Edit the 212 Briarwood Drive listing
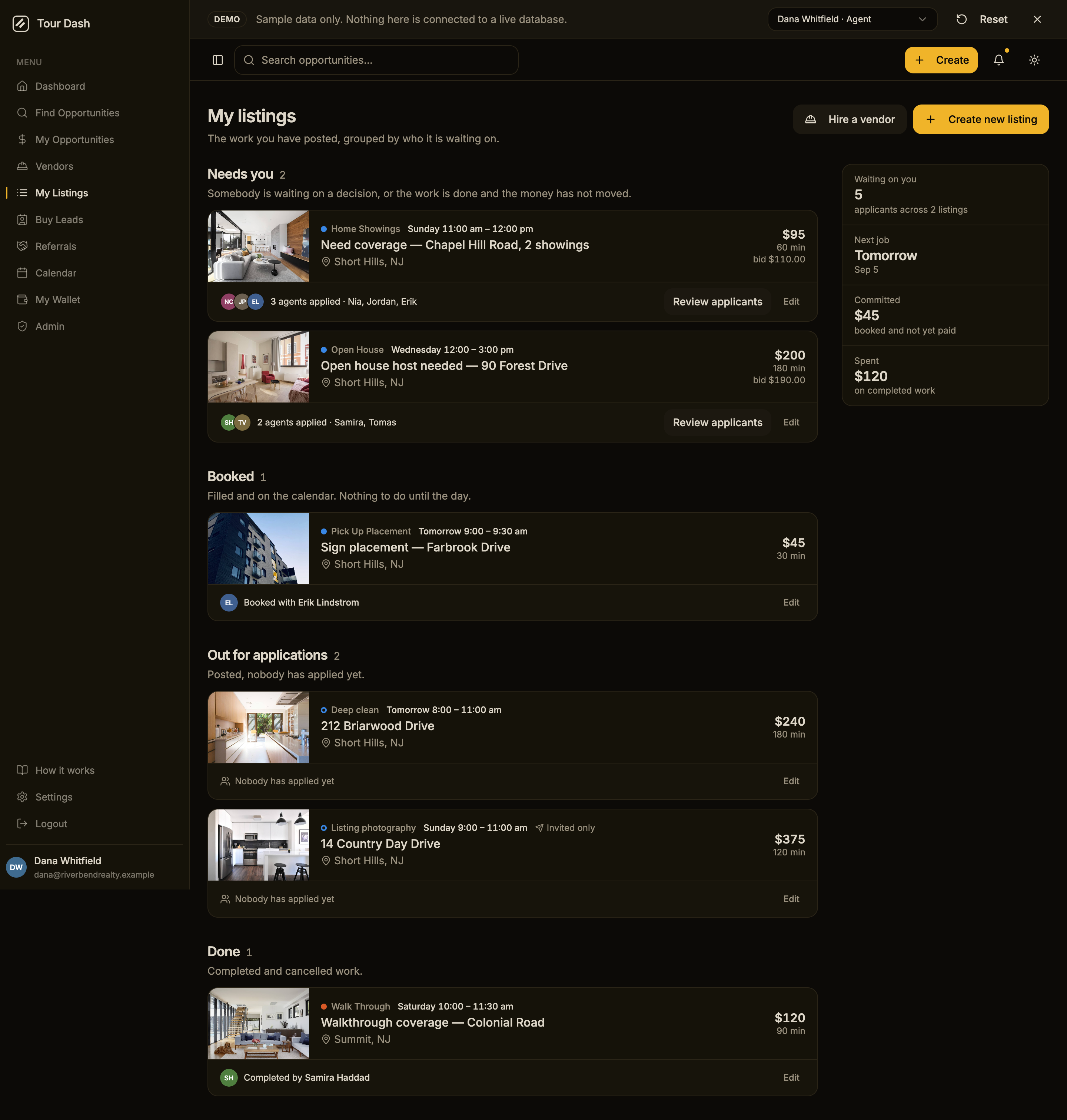The image size is (1067, 1120). pos(791,782)
